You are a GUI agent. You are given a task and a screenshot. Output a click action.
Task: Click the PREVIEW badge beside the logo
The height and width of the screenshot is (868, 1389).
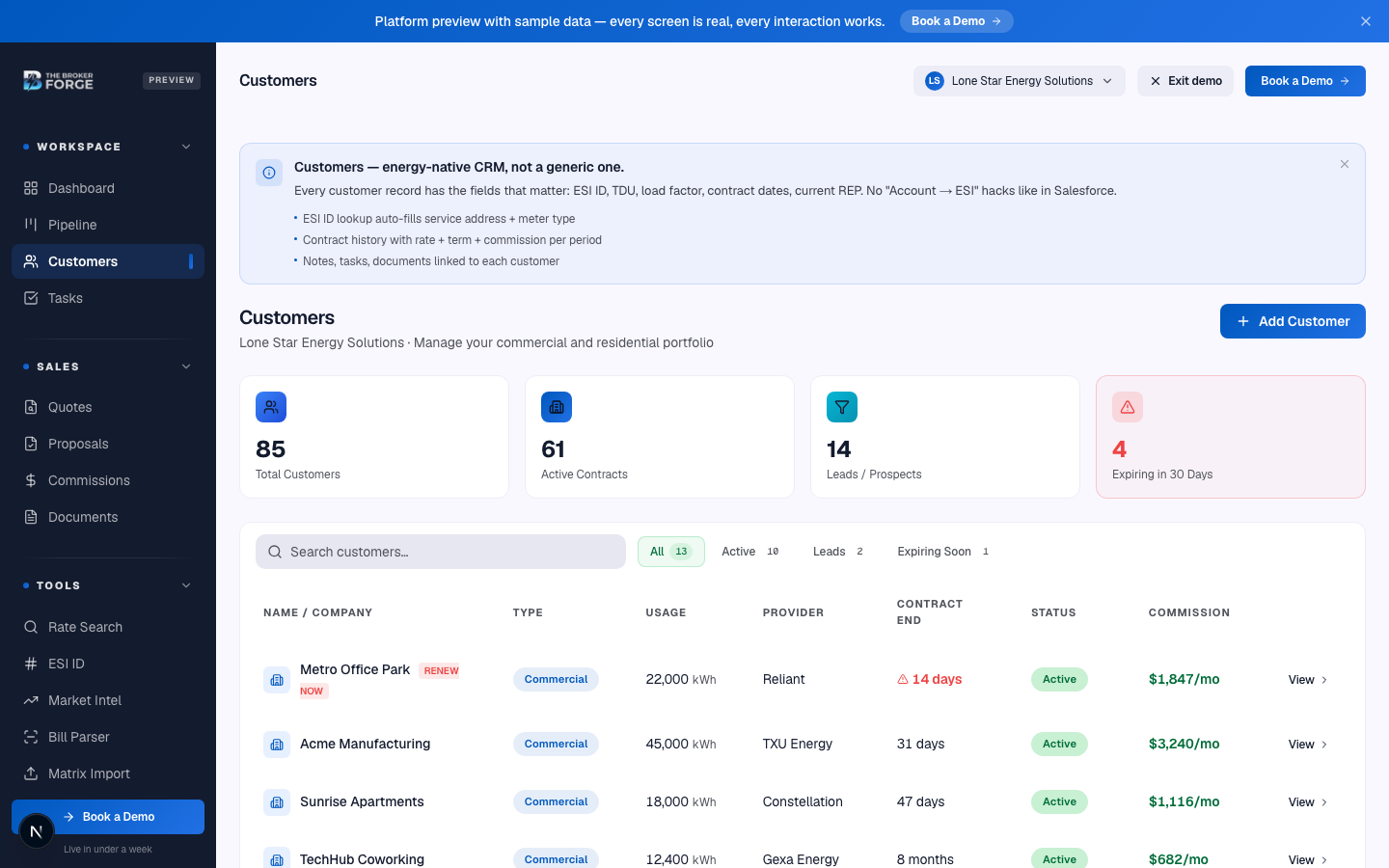(172, 80)
